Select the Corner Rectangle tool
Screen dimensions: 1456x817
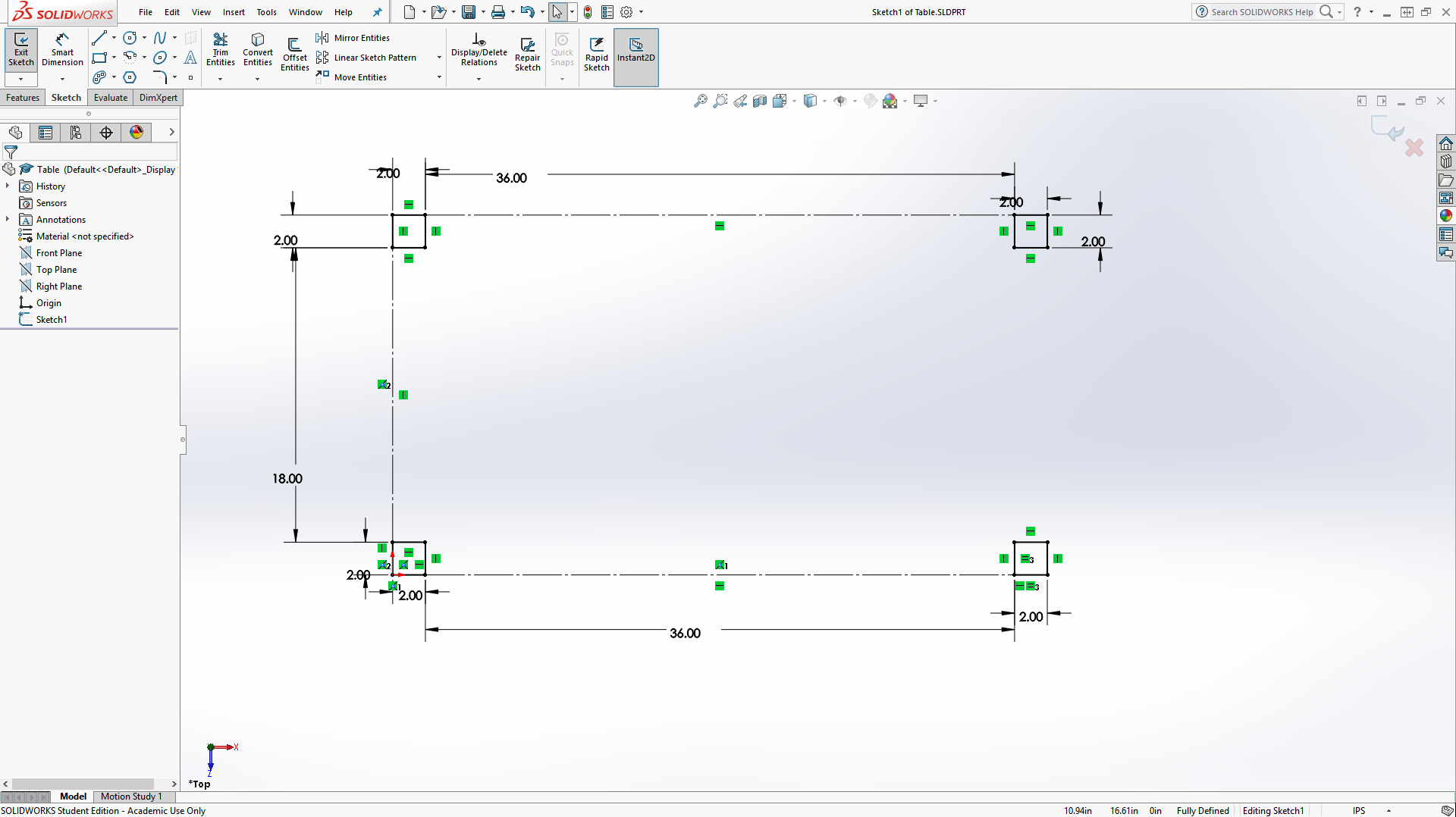click(x=99, y=58)
